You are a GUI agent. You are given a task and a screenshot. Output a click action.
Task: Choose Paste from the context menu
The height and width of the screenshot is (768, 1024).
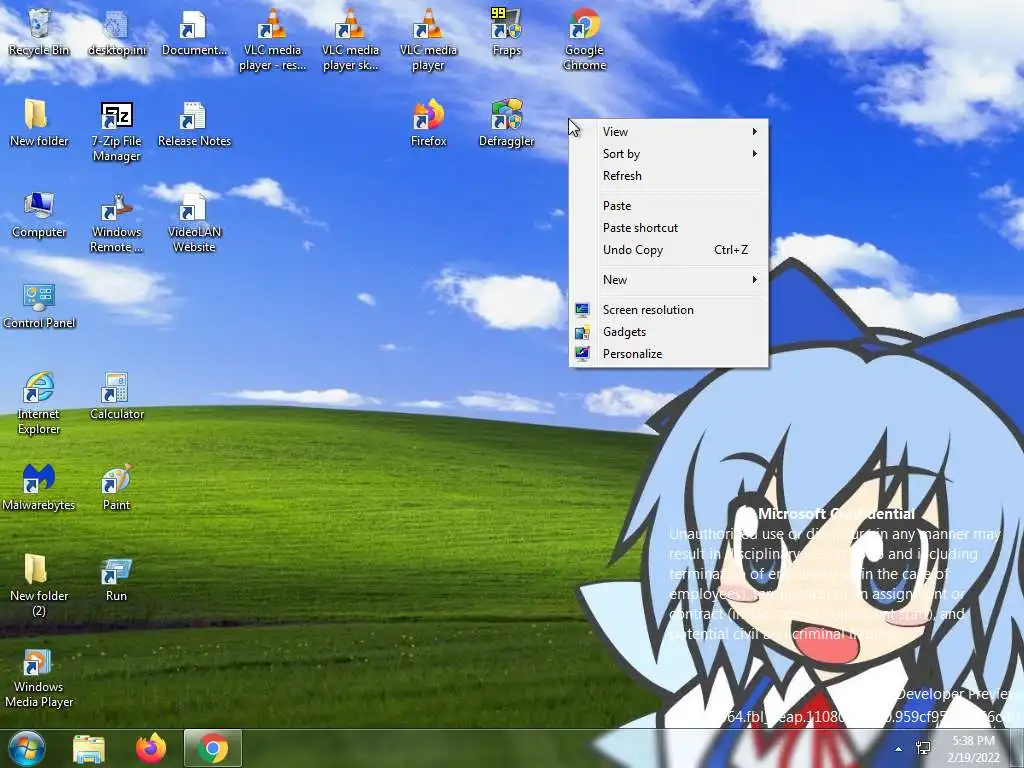point(669,206)
